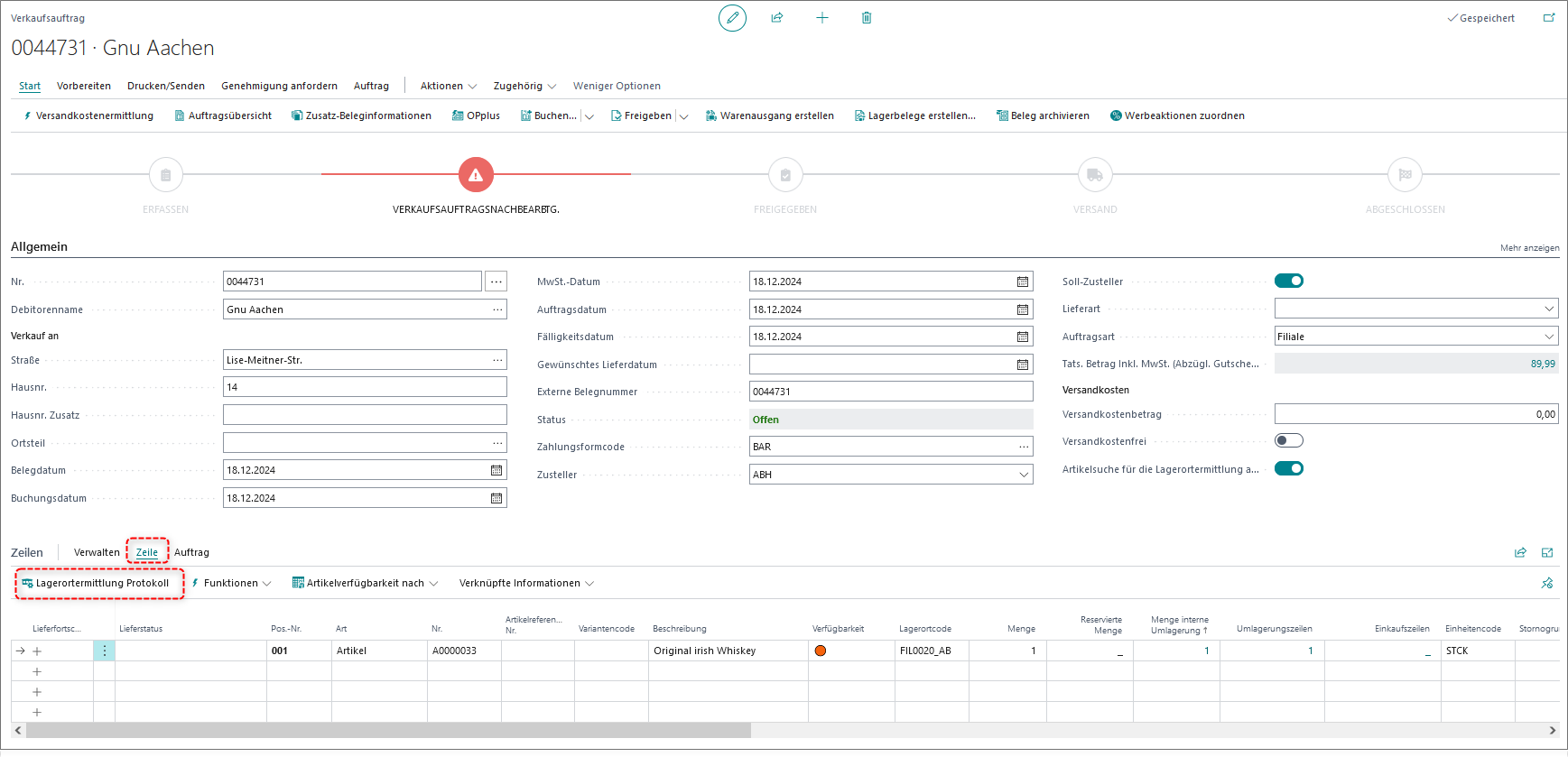Select the Vorbereiten tab

click(x=84, y=86)
